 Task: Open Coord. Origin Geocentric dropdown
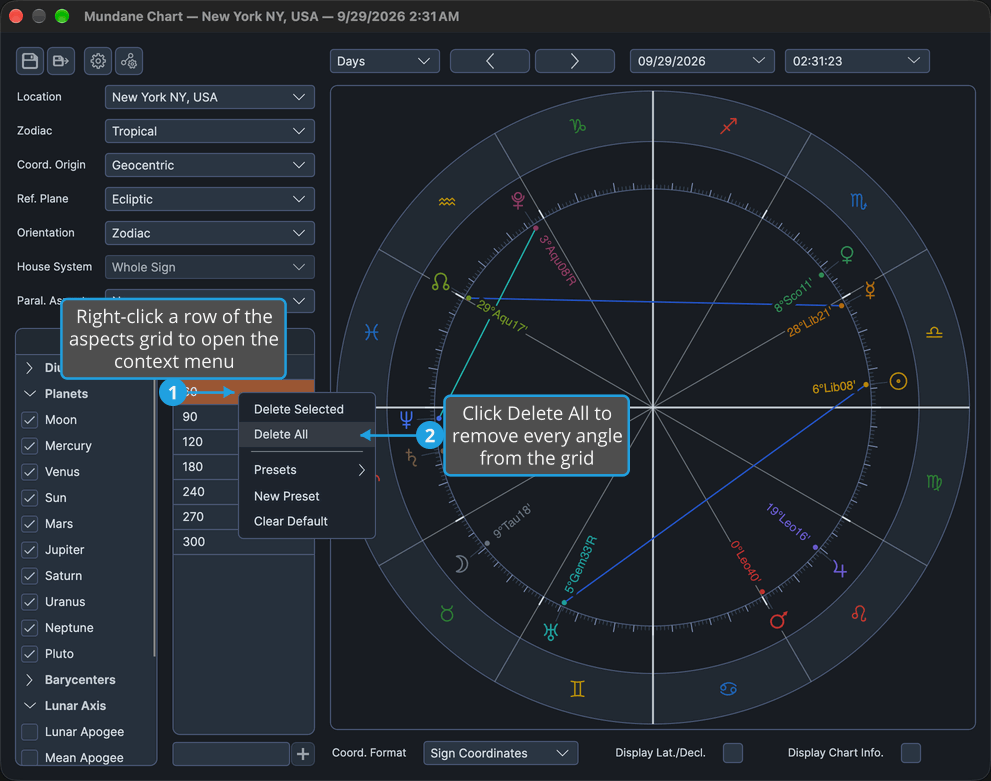[209, 165]
